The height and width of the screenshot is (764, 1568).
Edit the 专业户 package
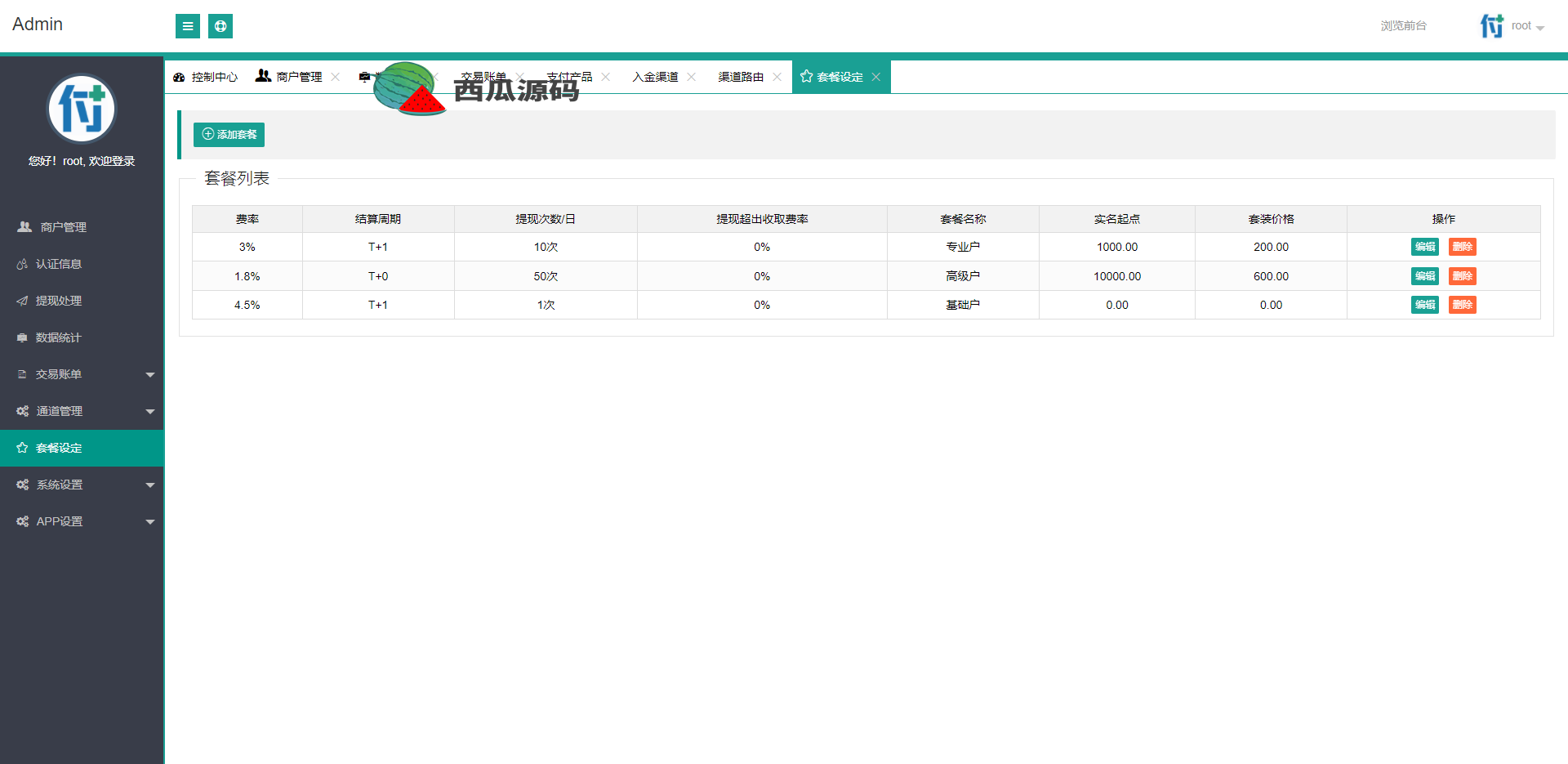tap(1425, 247)
